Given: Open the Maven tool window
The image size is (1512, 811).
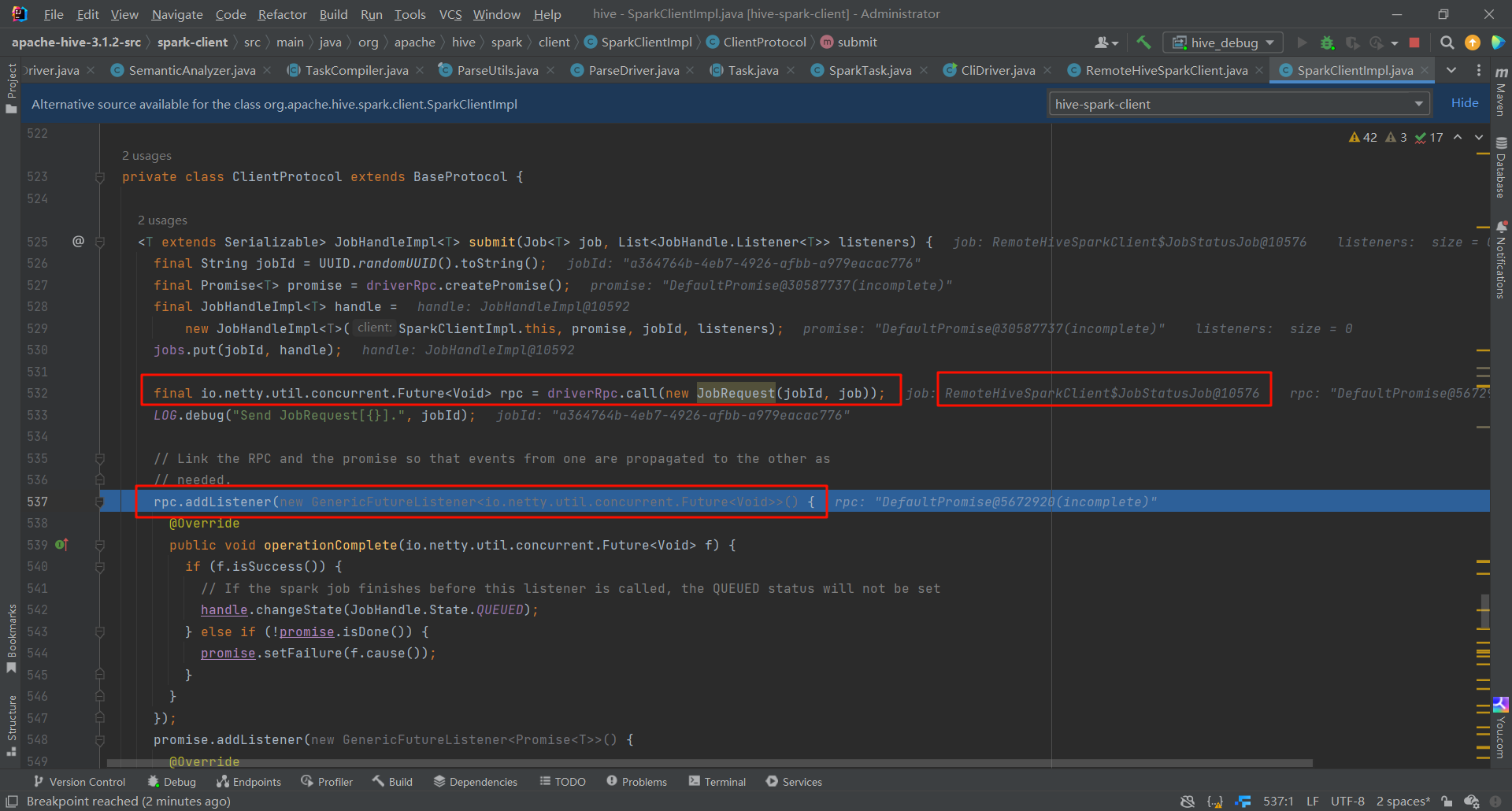Looking at the screenshot, I should 1501,91.
